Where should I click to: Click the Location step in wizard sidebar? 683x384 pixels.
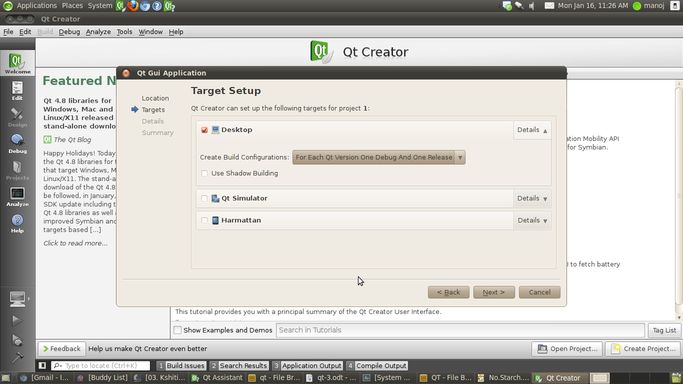[155, 98]
